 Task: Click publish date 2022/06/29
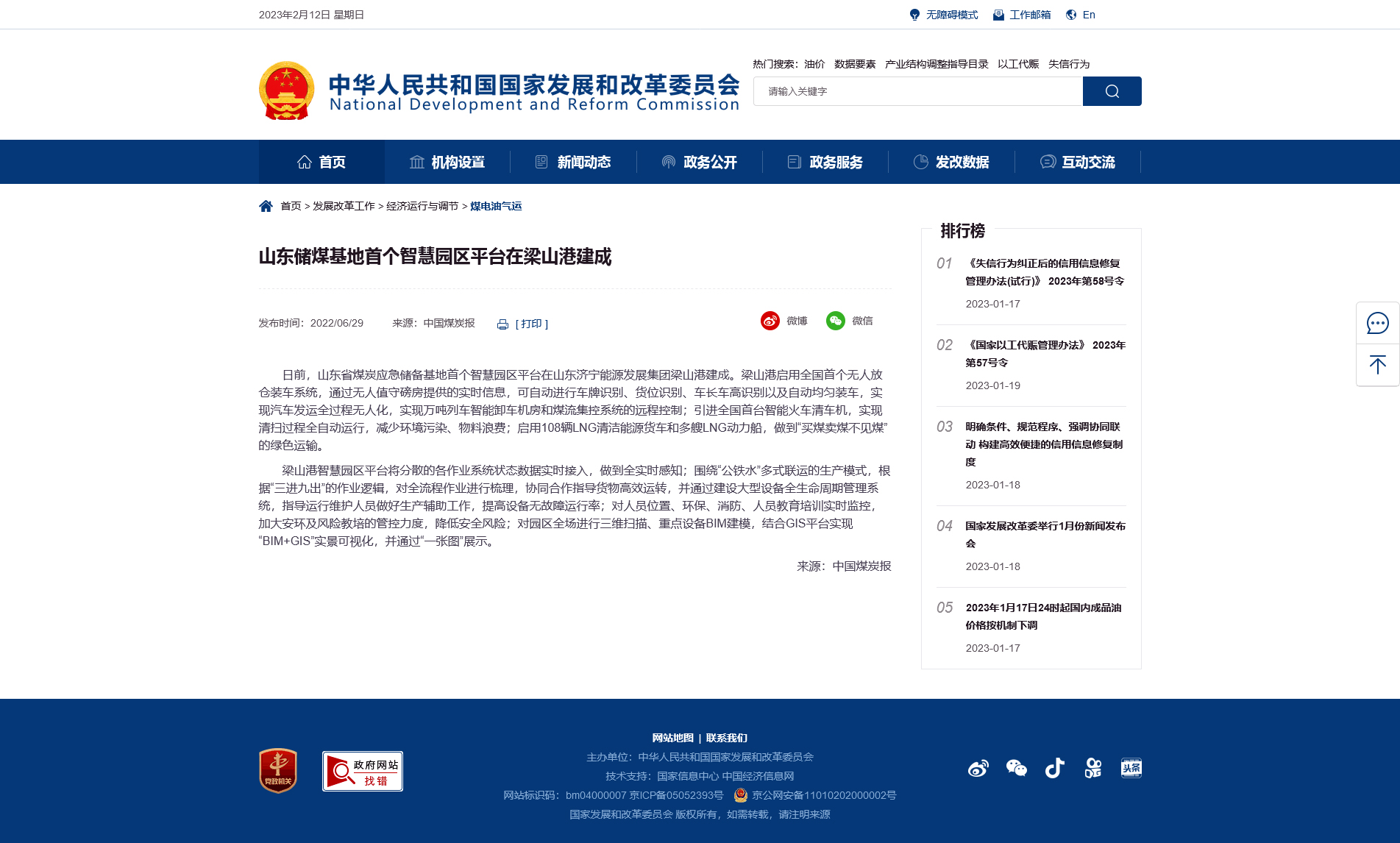(x=337, y=323)
